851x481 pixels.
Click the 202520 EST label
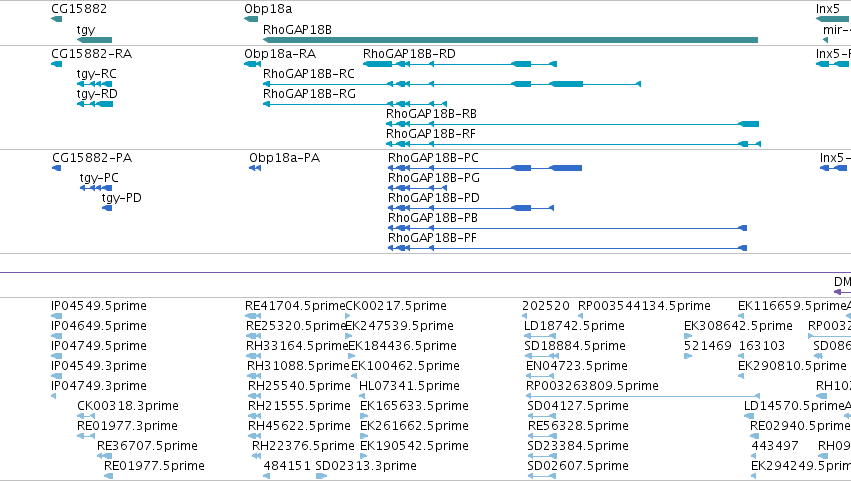click(546, 306)
